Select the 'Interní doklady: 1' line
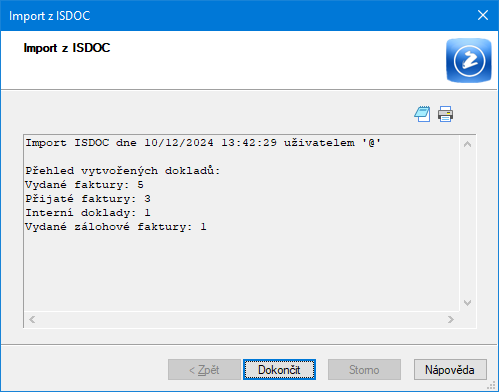Screen dimensions: 499x392 coord(88,213)
